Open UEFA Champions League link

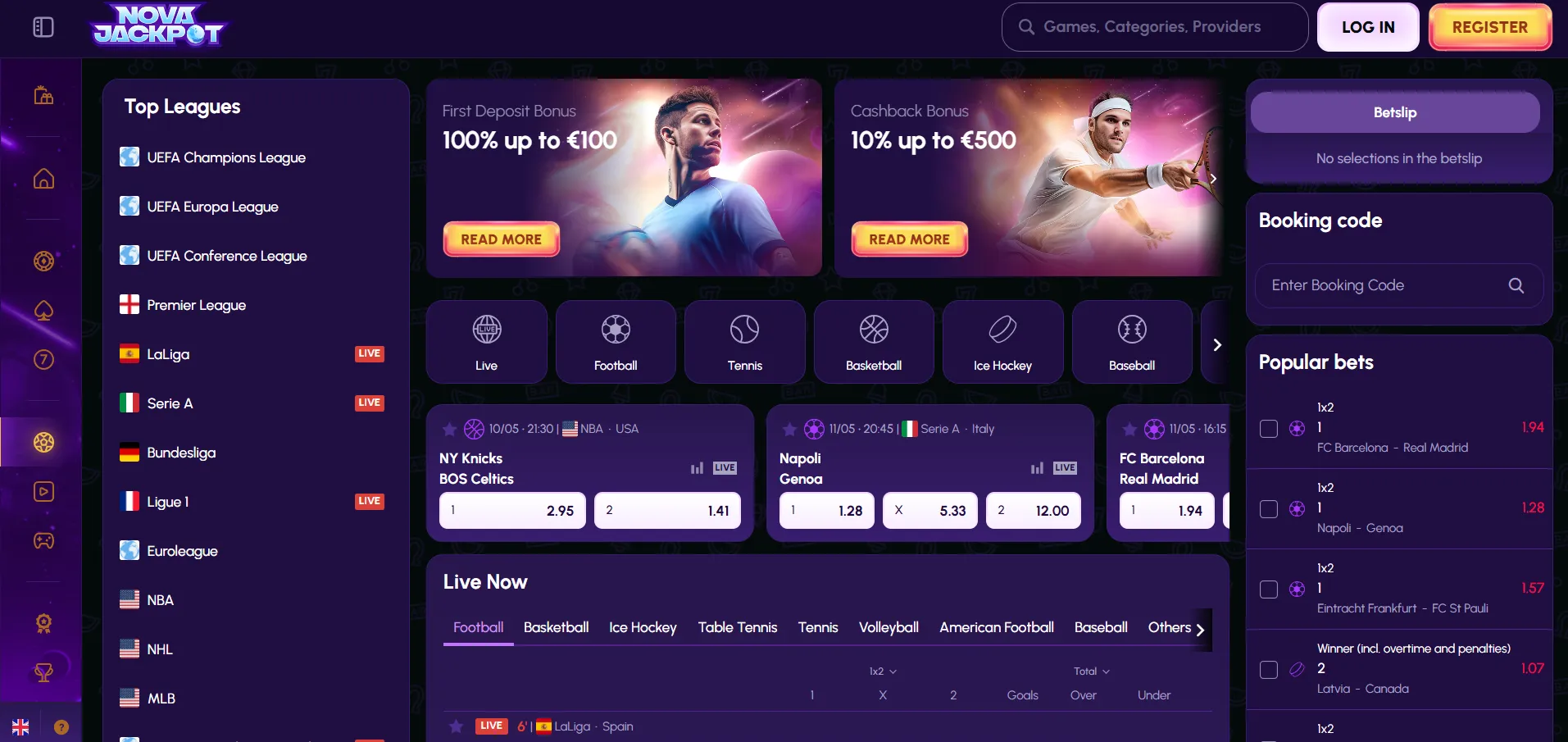pos(226,157)
